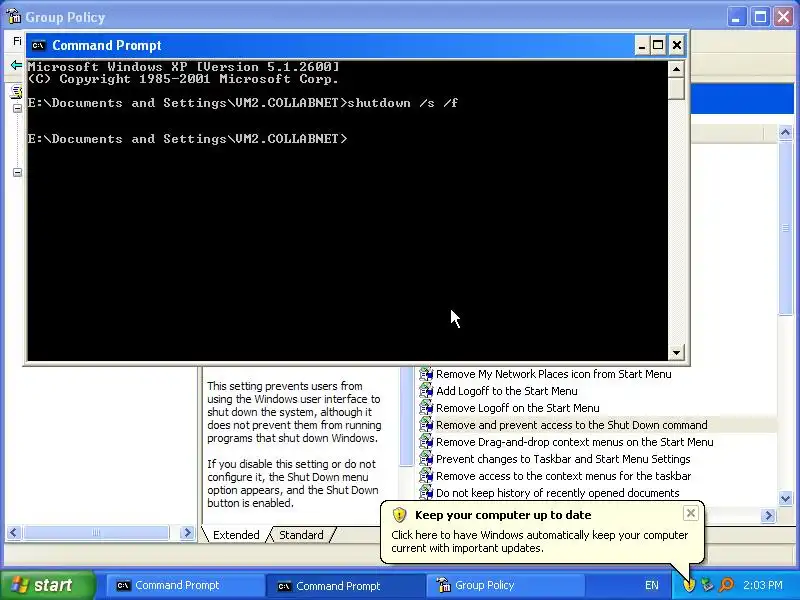The image size is (800, 600).
Task: Switch to second Command Prompt taskbar button
Action: (x=345, y=586)
